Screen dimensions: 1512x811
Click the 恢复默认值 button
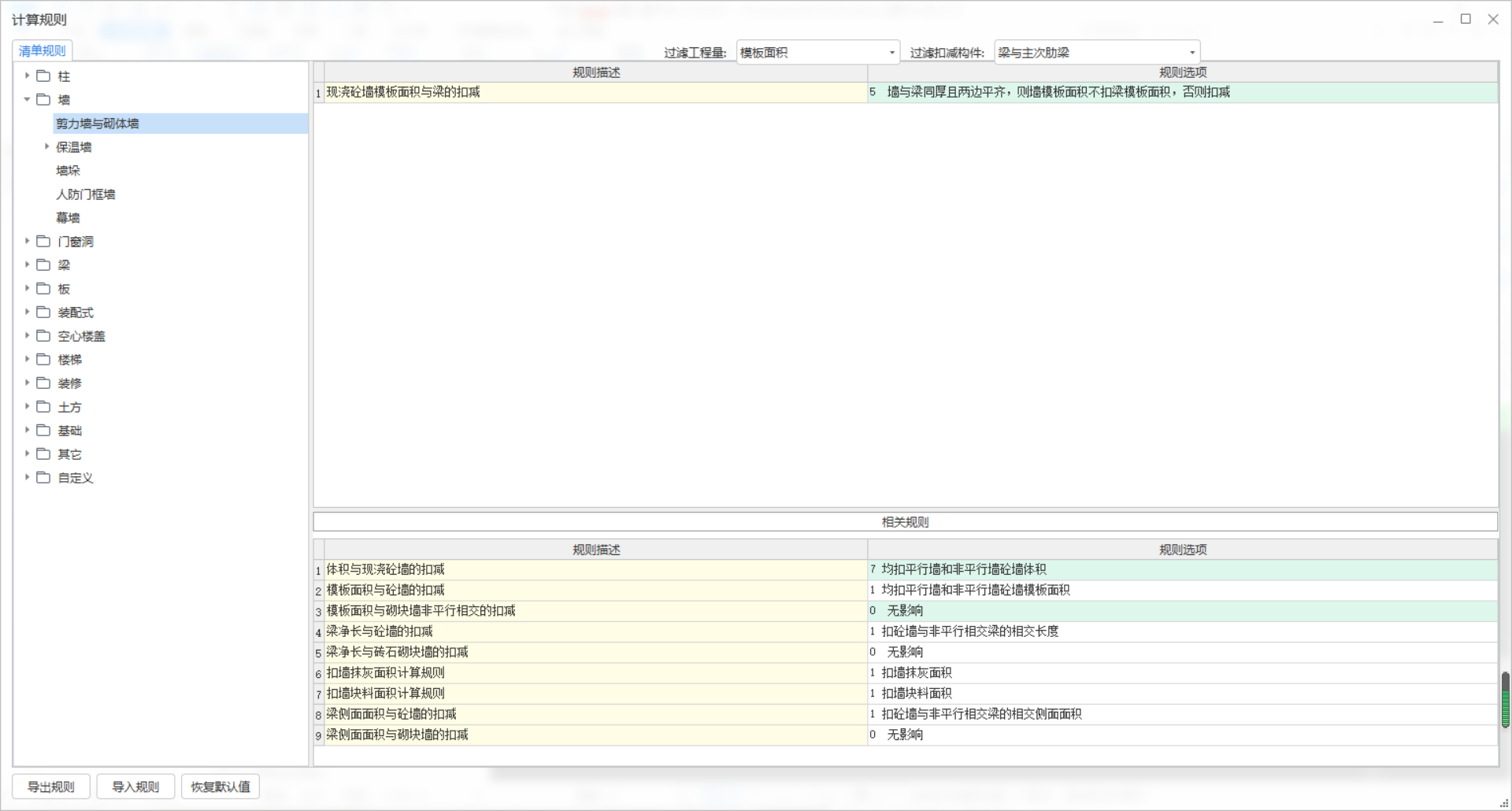[220, 787]
